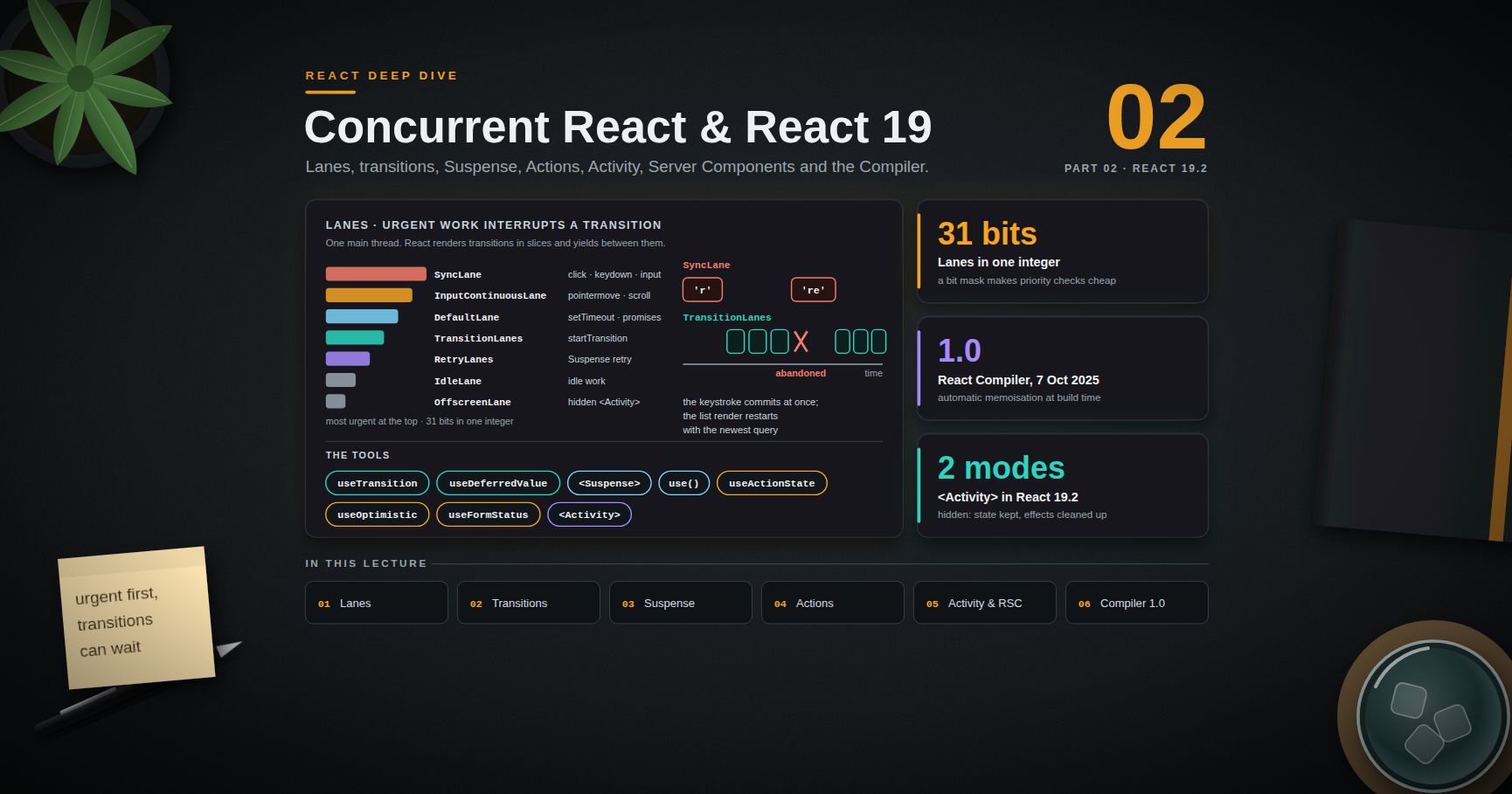Click the 'OffscreenLane' lane name
1512x794 pixels.
tap(473, 403)
